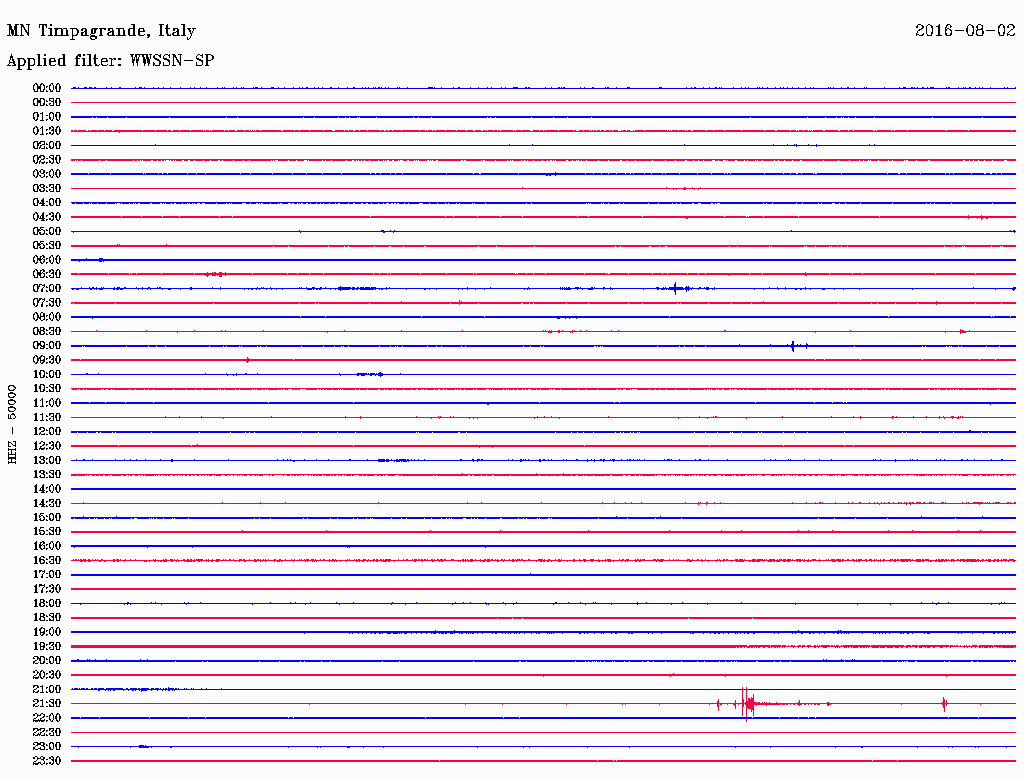Select the 06:30 time label

point(47,274)
